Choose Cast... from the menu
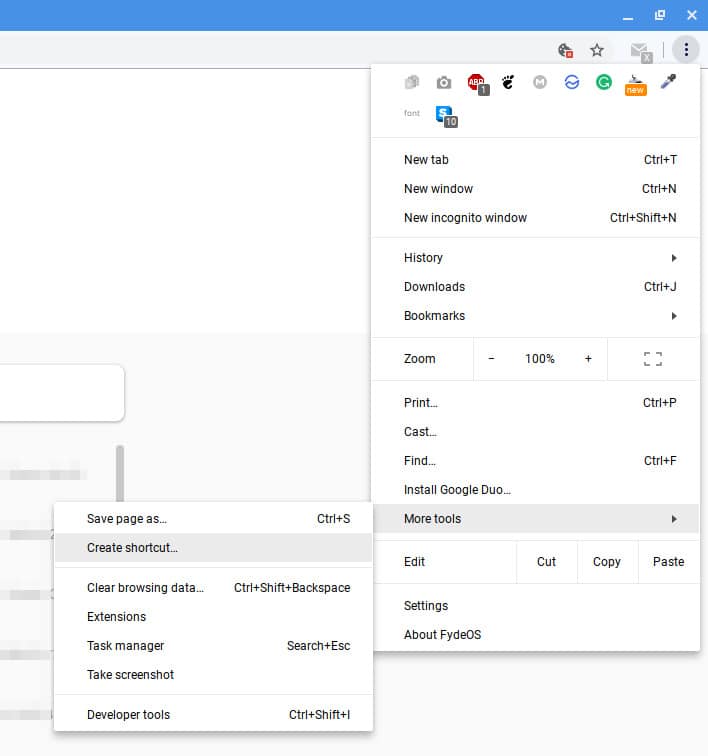Viewport: 708px width, 756px height. pos(536,432)
